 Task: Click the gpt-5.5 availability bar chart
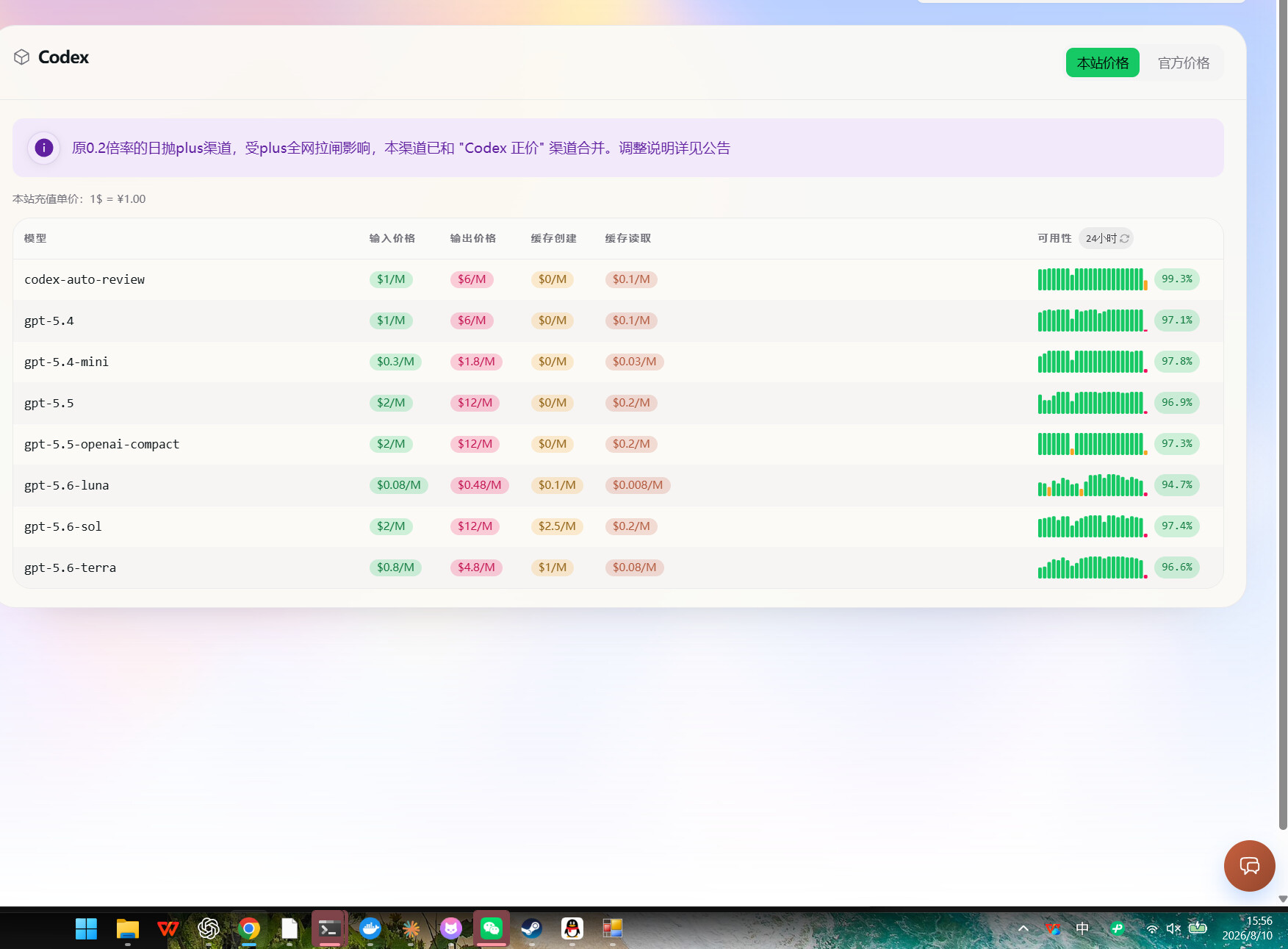point(1093,403)
